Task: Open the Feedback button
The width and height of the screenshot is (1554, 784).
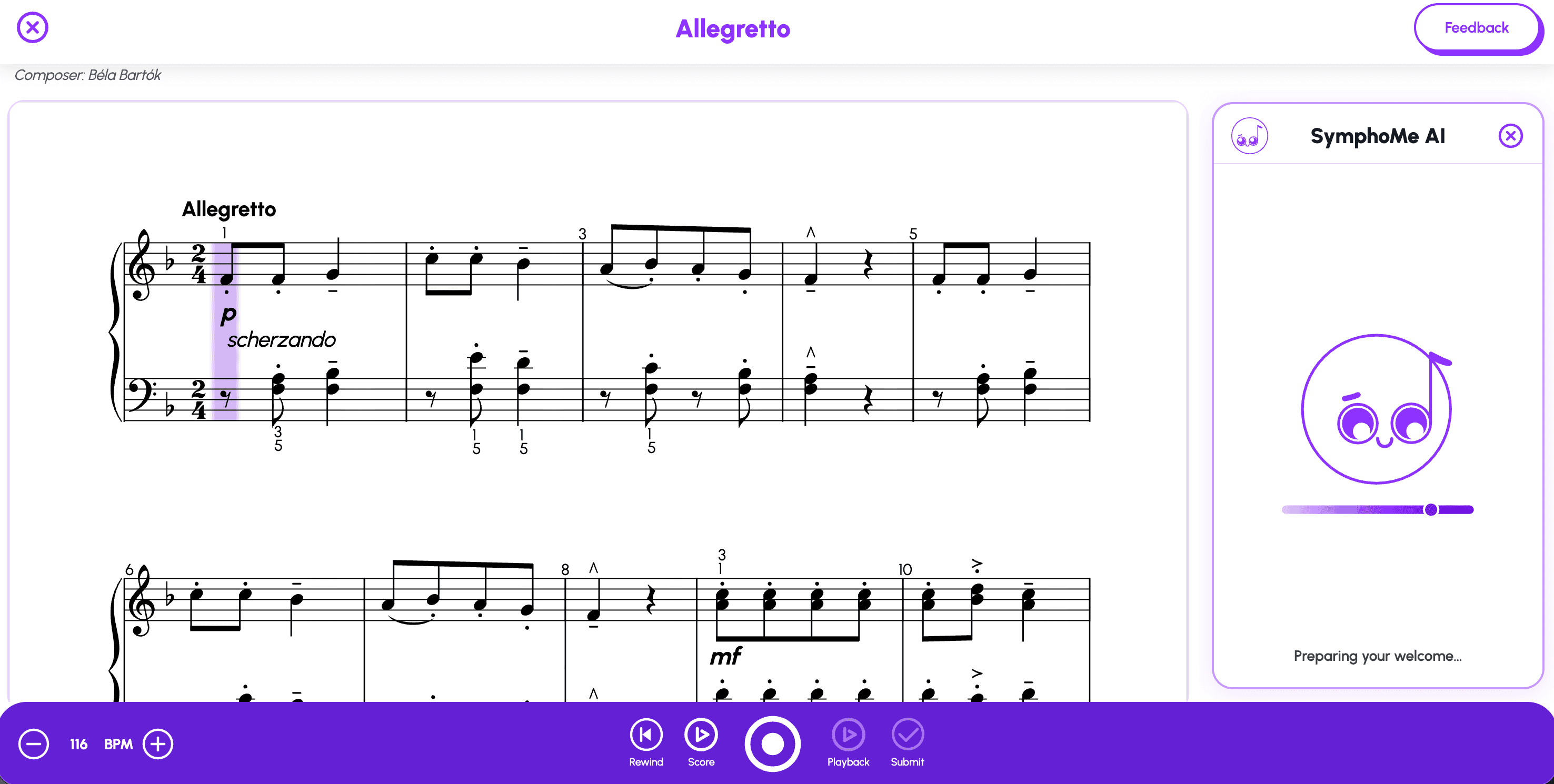Action: [1476, 28]
